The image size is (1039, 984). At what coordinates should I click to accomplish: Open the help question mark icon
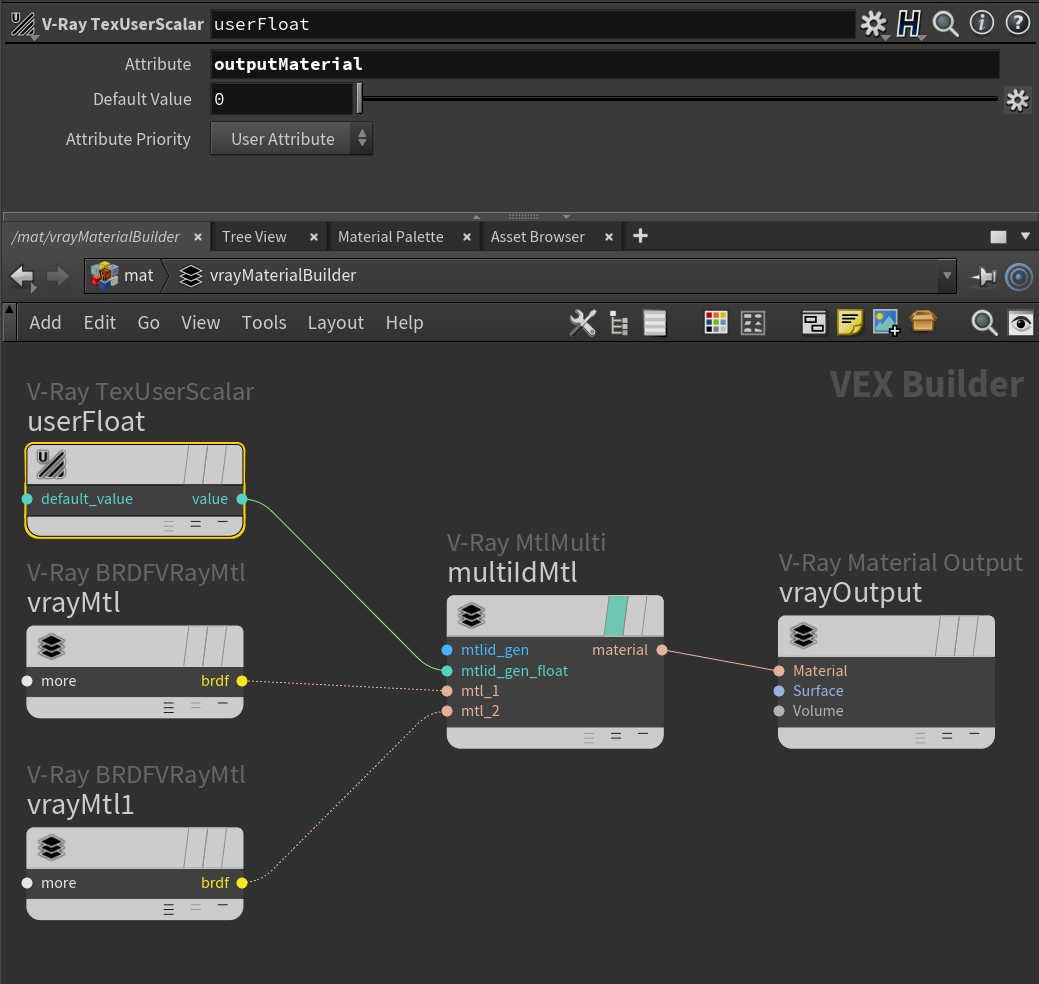(x=1017, y=23)
